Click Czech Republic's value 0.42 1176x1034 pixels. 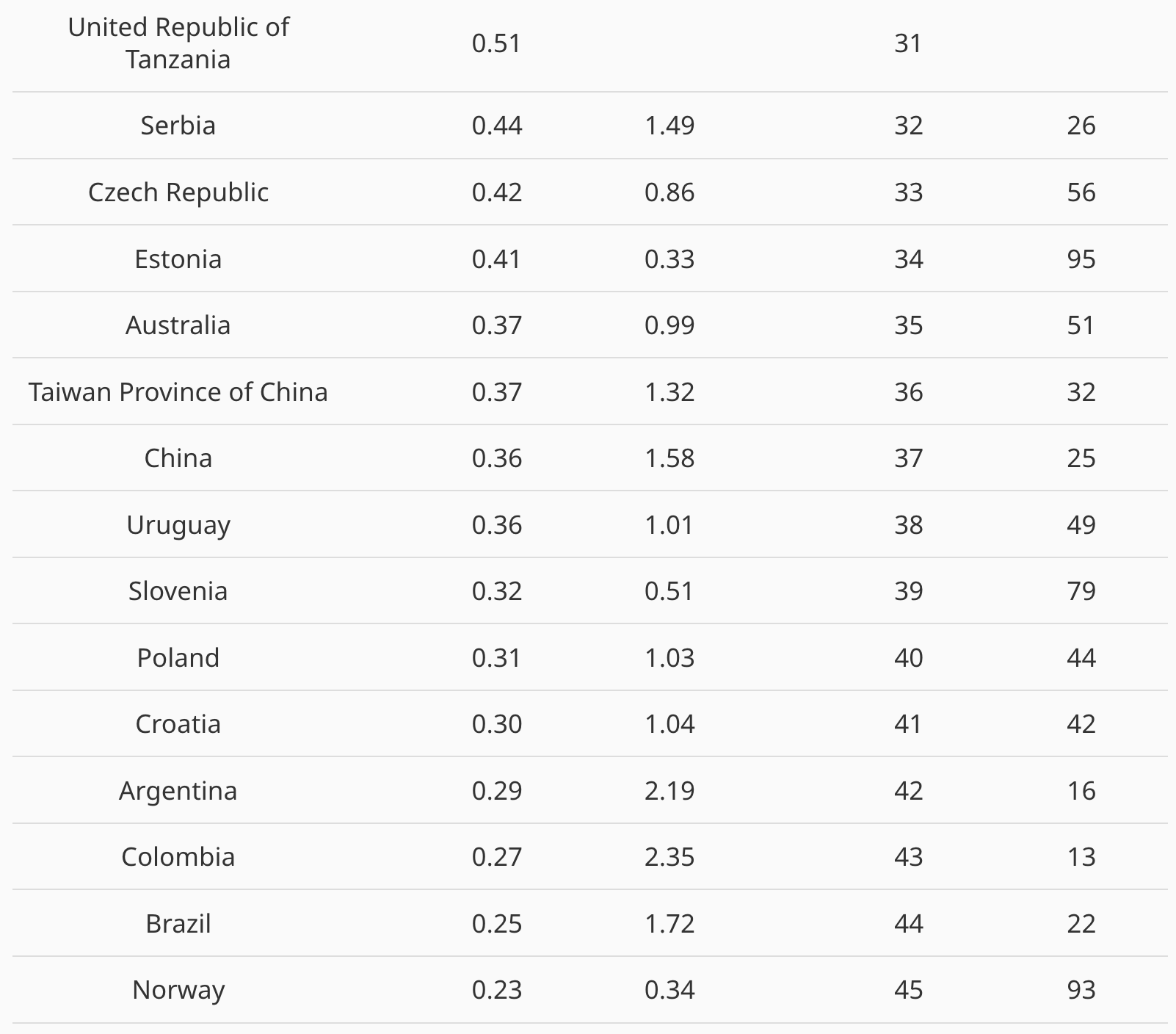(497, 192)
